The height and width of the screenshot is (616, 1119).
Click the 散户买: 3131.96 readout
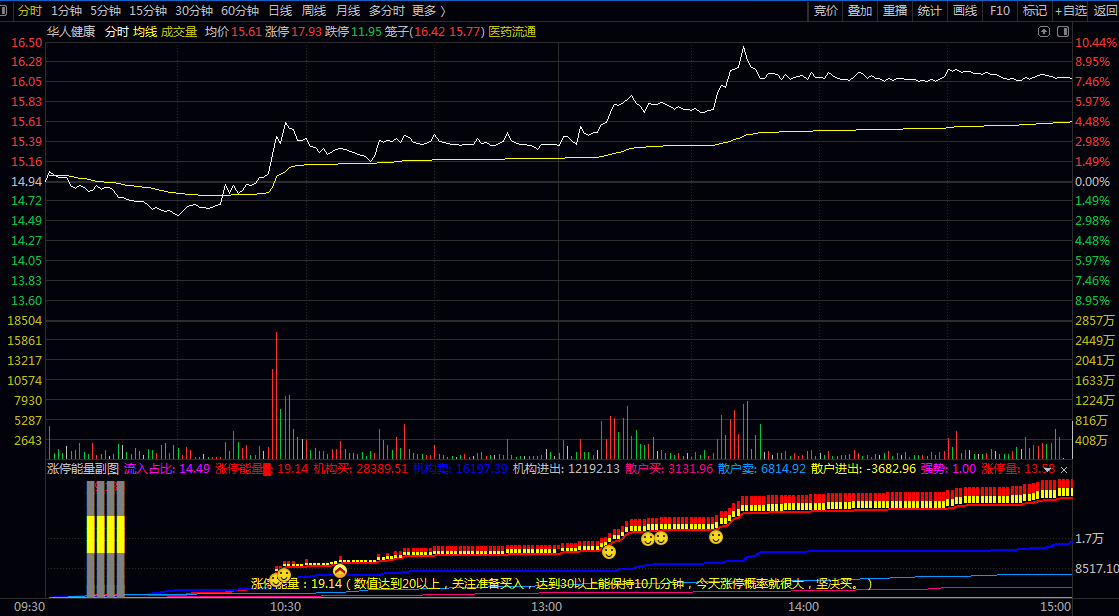(x=669, y=469)
